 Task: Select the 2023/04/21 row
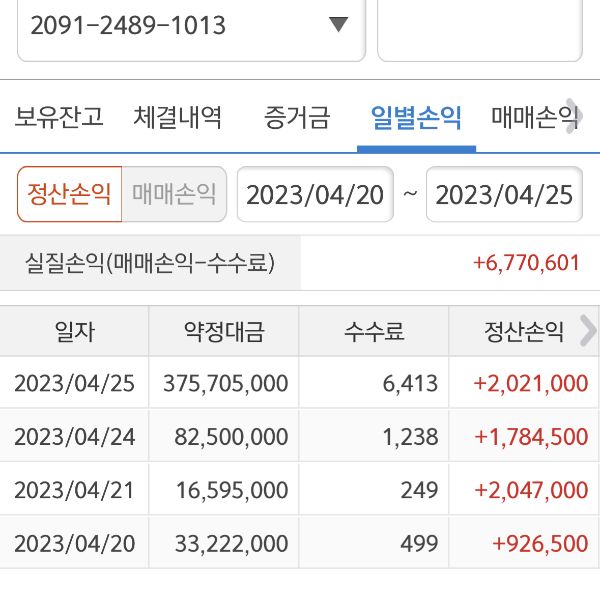(300, 490)
